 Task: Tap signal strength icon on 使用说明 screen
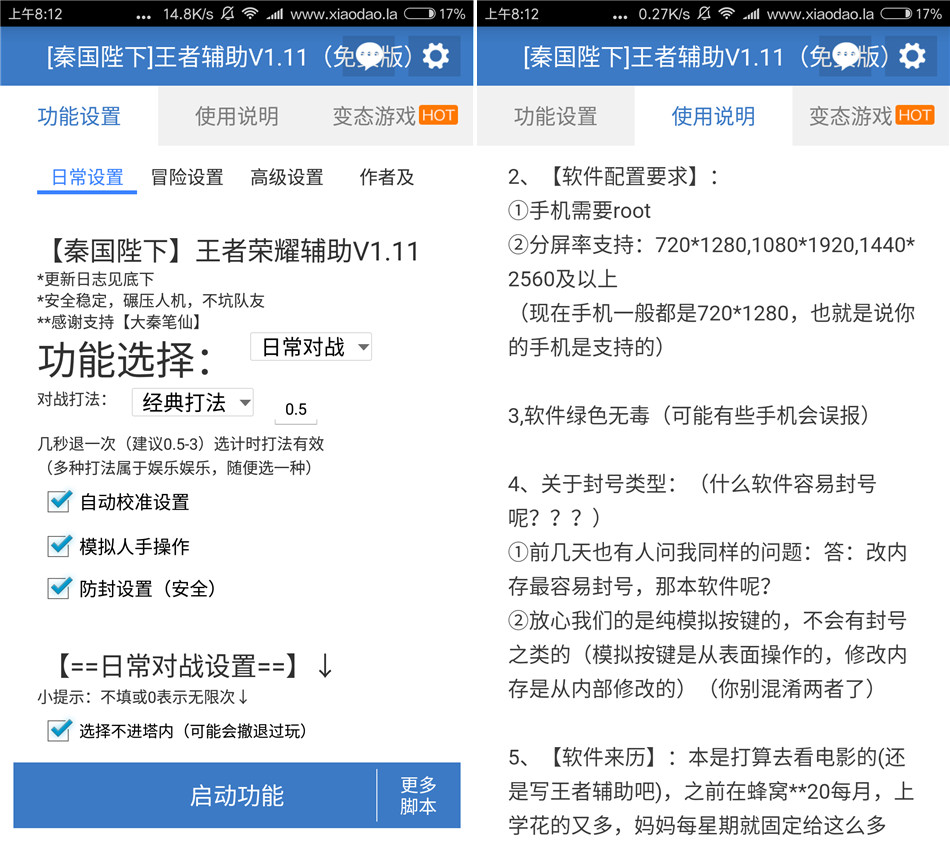click(x=751, y=13)
